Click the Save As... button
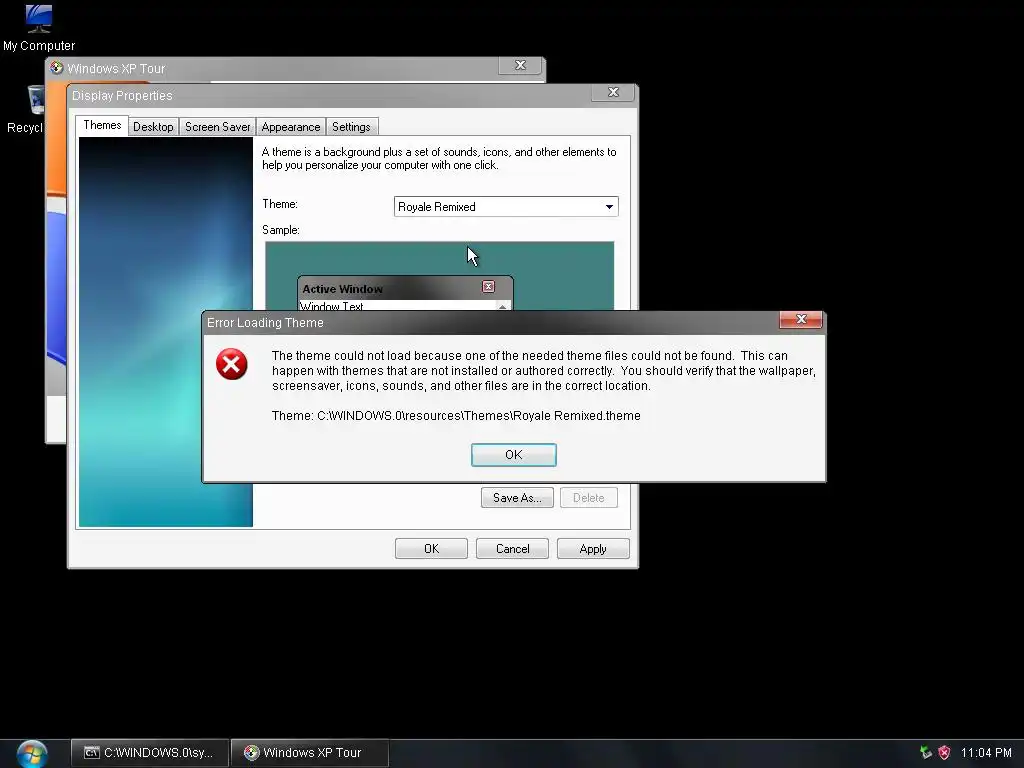Image resolution: width=1024 pixels, height=768 pixels. point(517,498)
